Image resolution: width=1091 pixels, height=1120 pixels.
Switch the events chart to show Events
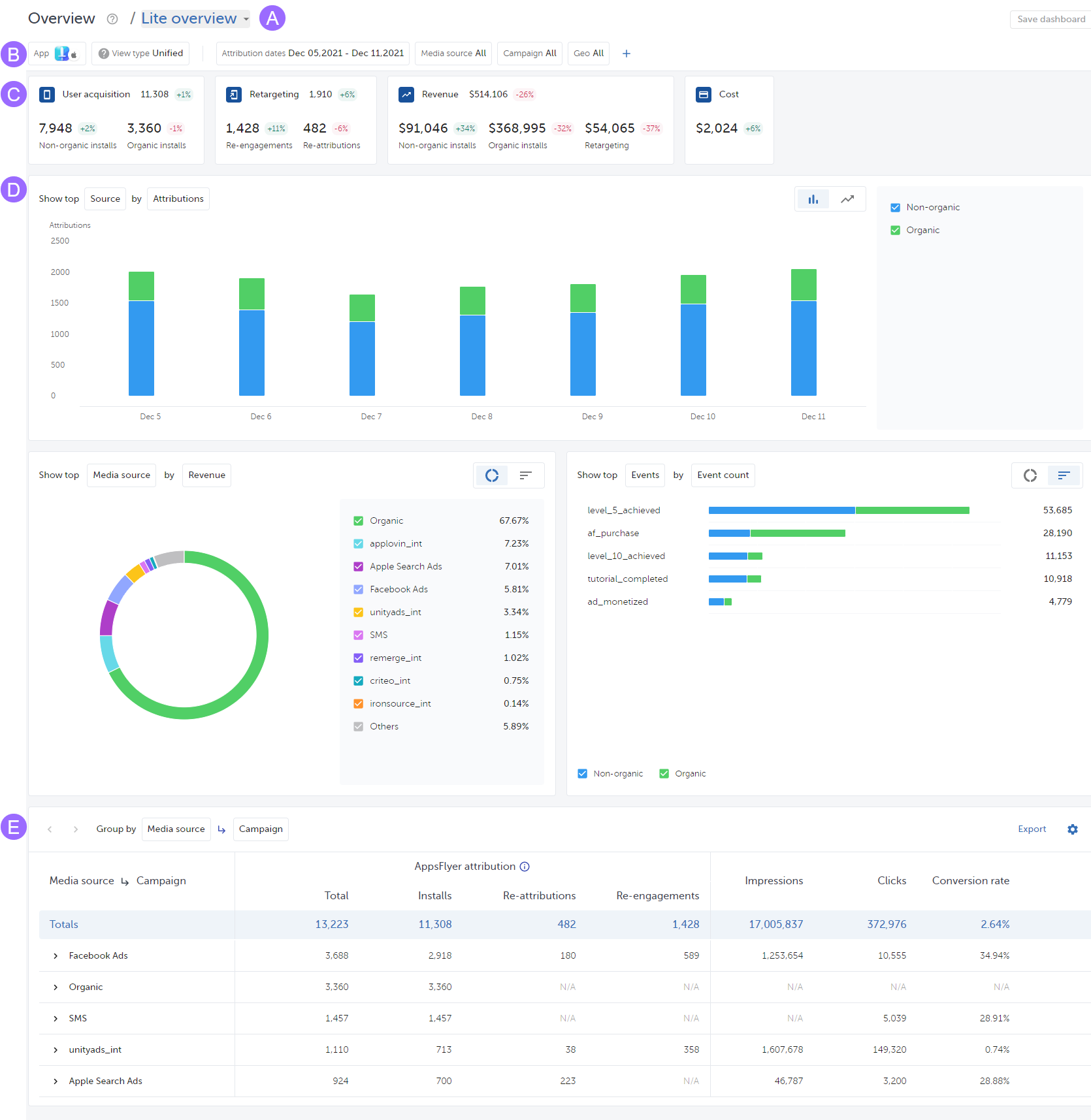[644, 475]
